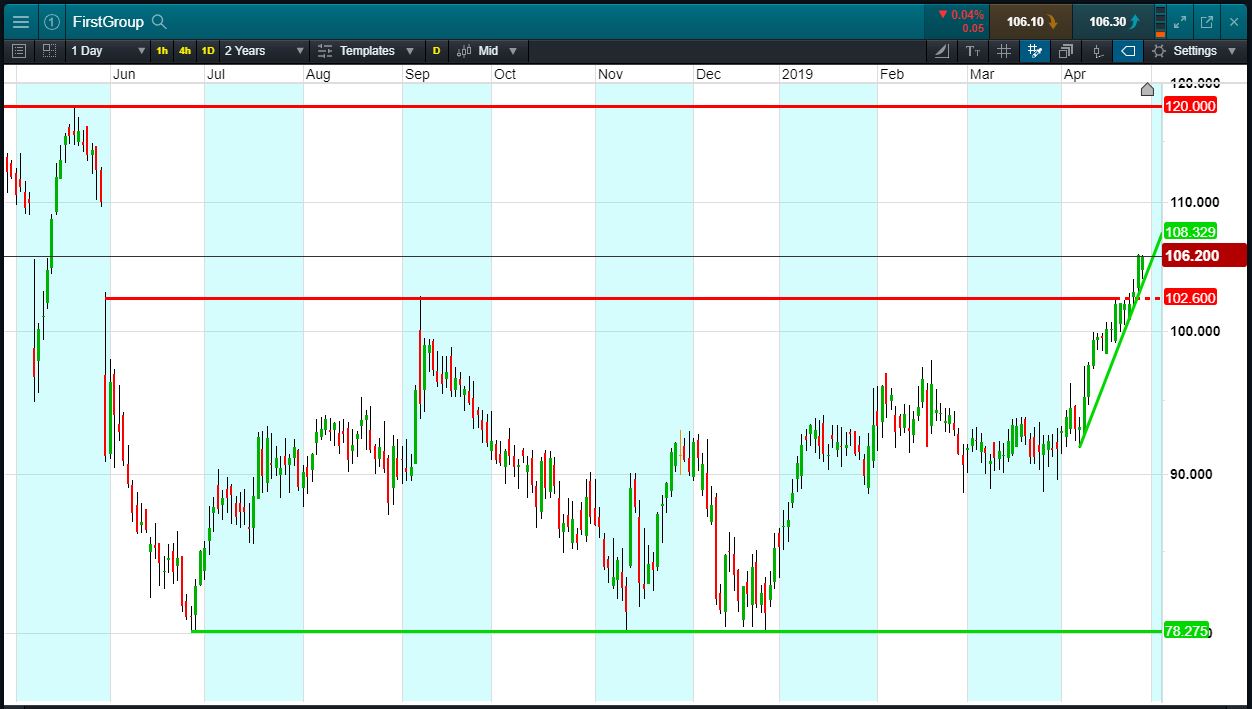Expand the 2 Years range dropdown
1252x709 pixels.
[264, 51]
